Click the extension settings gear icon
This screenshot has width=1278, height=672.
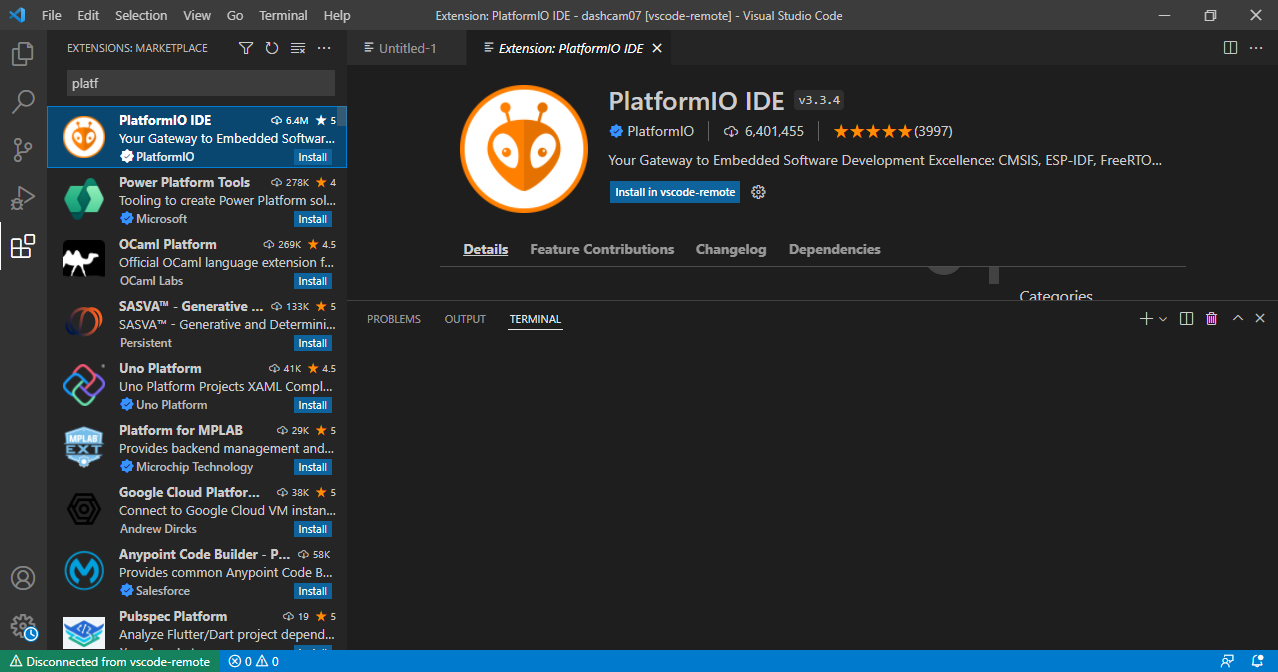coord(758,192)
